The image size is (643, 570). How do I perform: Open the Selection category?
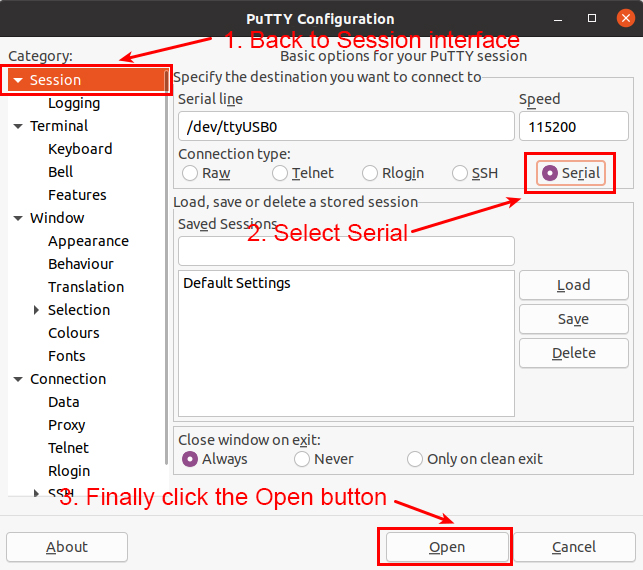tap(79, 310)
